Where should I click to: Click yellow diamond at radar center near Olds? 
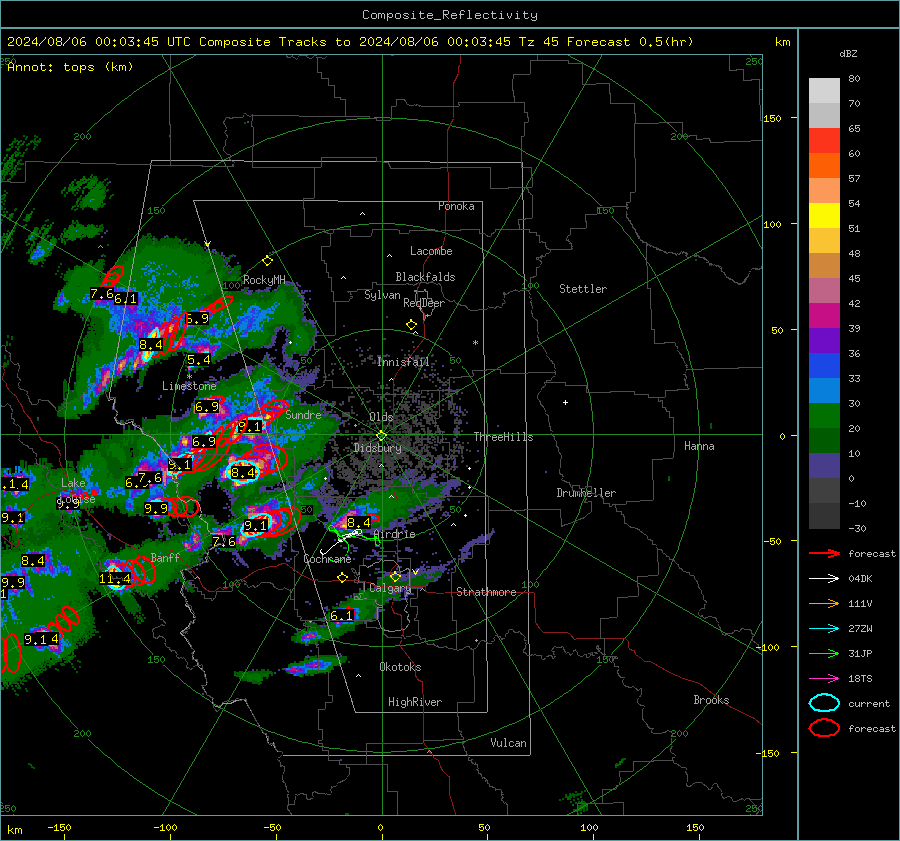(381, 436)
